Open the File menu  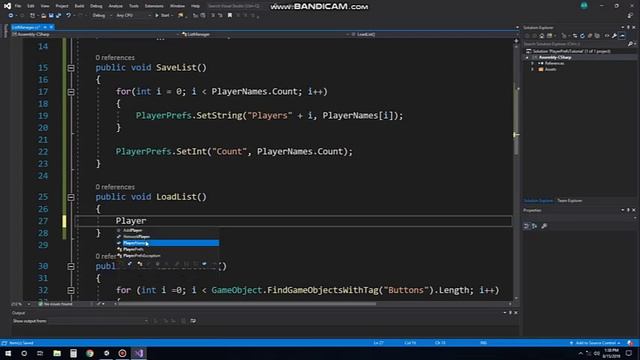[x=18, y=6]
